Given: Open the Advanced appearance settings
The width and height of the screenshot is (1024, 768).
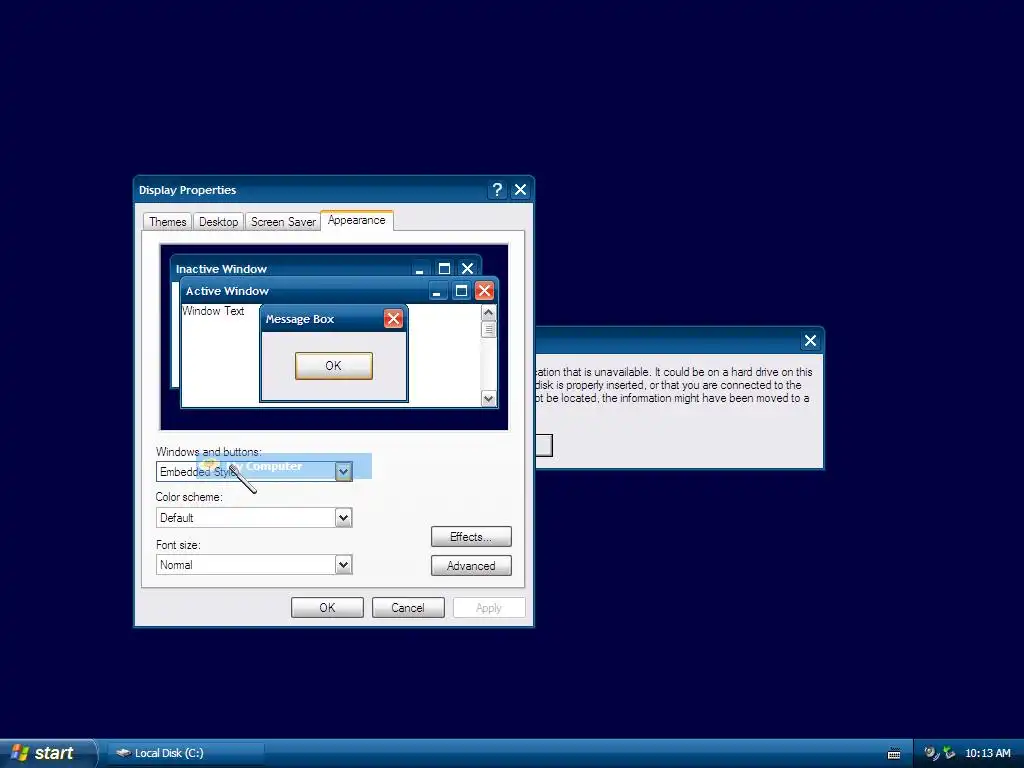Looking at the screenshot, I should coord(471,566).
